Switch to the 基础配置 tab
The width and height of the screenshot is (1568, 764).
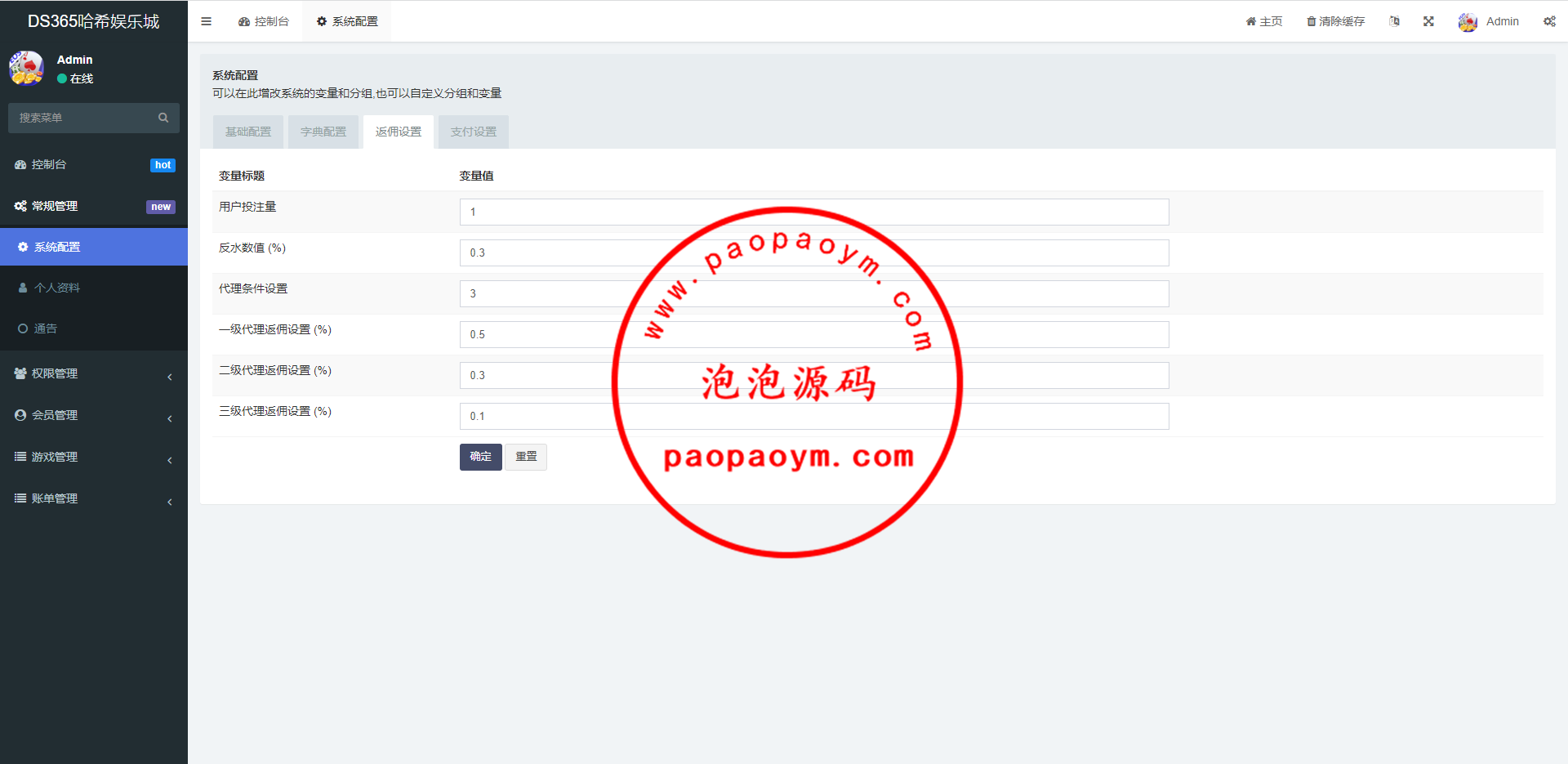coord(248,132)
